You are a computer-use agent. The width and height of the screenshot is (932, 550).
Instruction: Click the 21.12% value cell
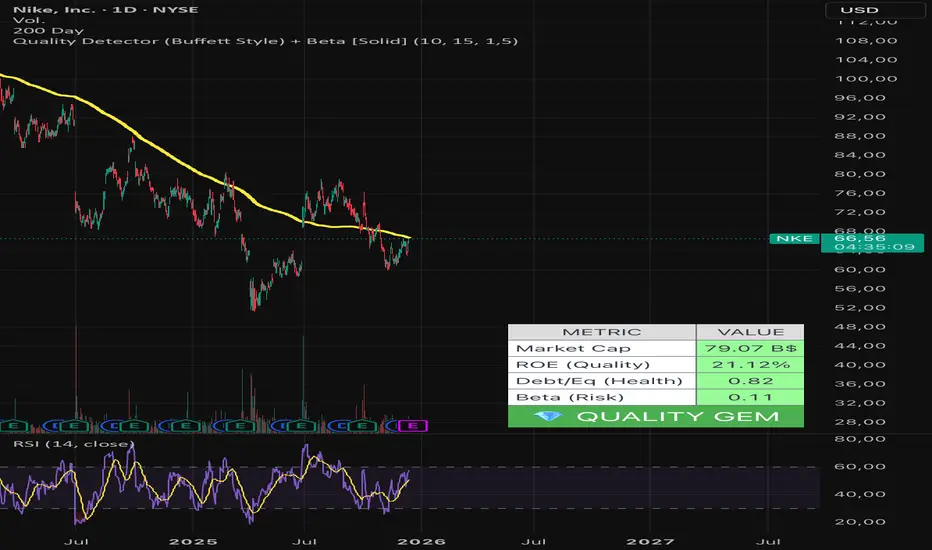pyautogui.click(x=750, y=364)
